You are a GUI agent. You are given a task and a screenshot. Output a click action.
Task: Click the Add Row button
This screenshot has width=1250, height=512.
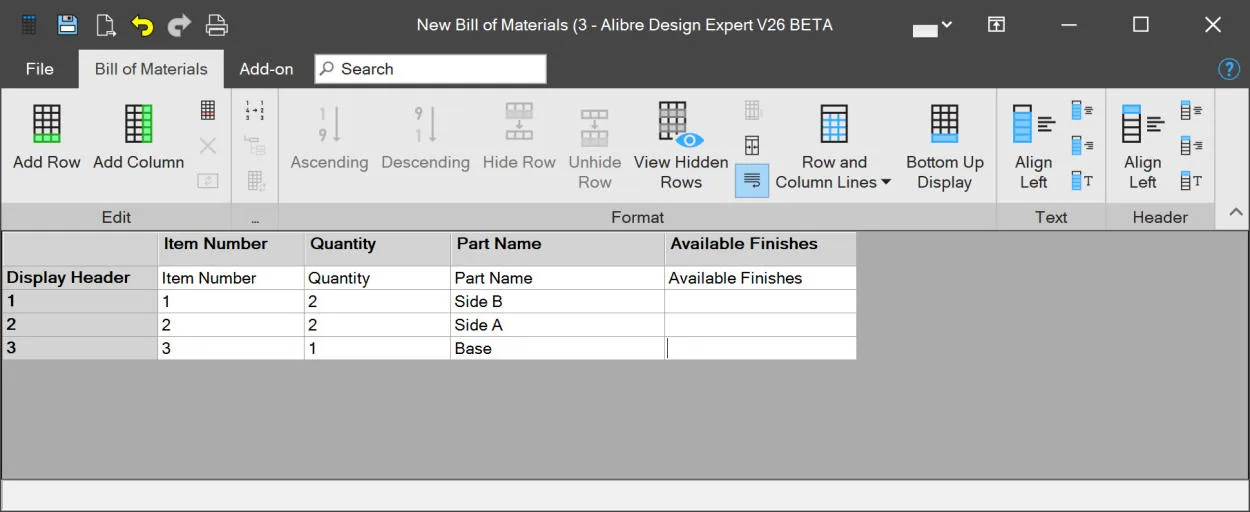(x=47, y=137)
